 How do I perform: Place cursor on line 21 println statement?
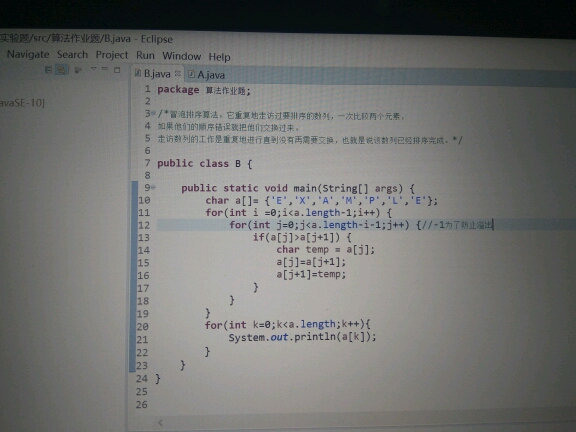(302, 337)
